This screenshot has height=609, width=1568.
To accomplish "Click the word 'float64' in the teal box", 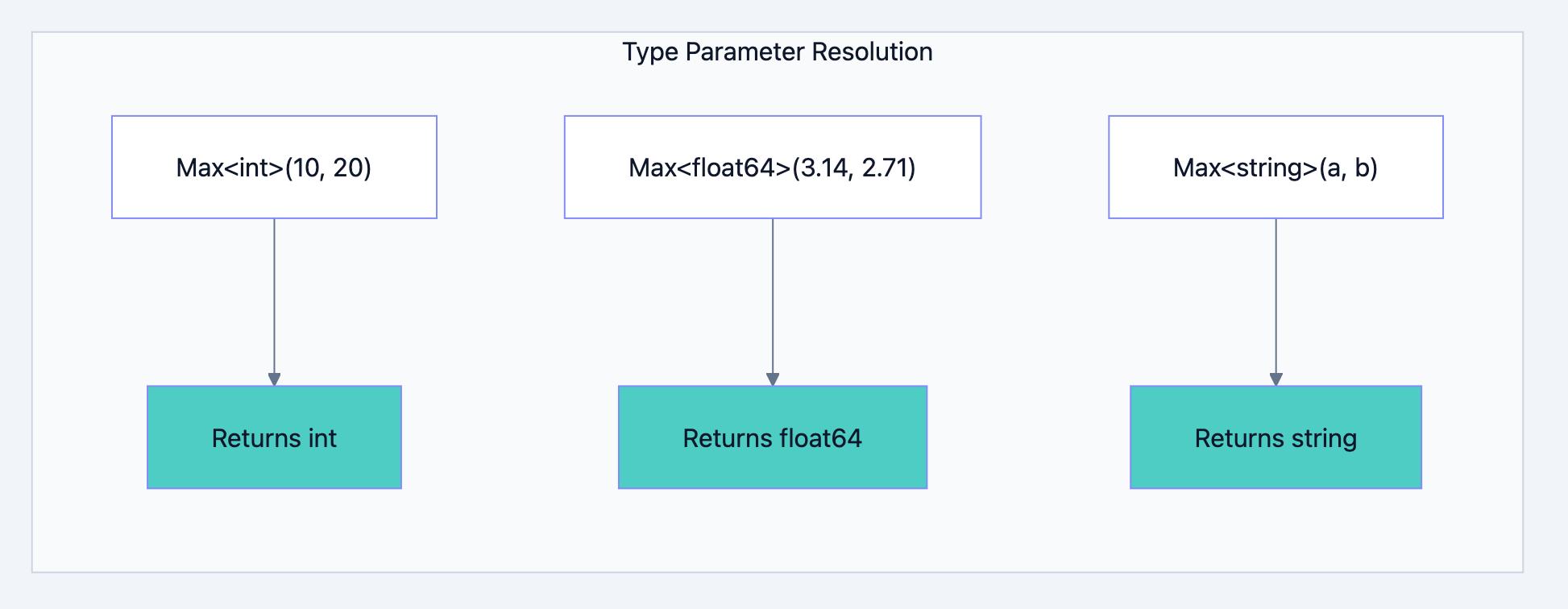I will [821, 437].
